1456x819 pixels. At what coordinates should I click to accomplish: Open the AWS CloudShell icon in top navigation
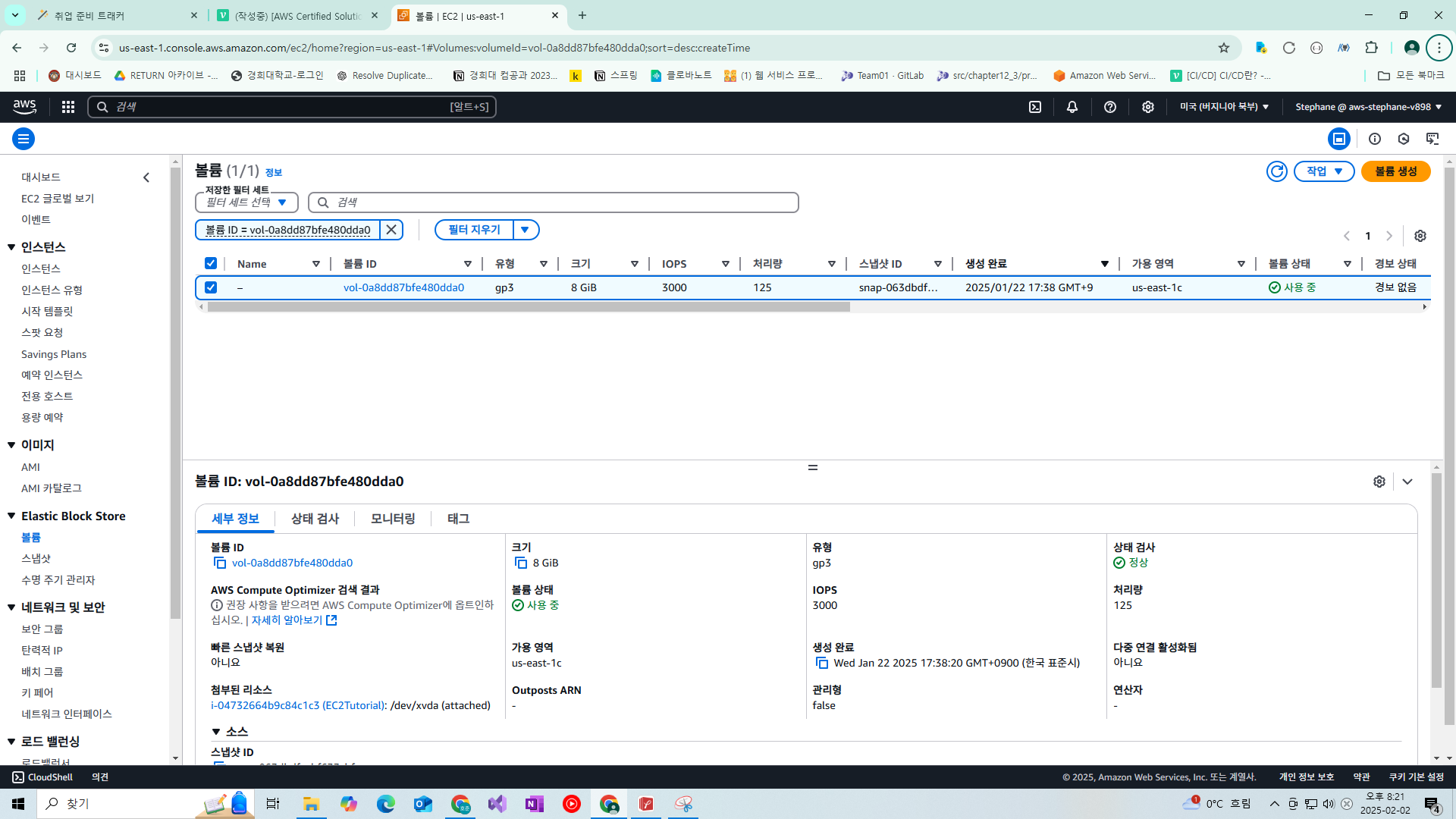[x=1035, y=107]
